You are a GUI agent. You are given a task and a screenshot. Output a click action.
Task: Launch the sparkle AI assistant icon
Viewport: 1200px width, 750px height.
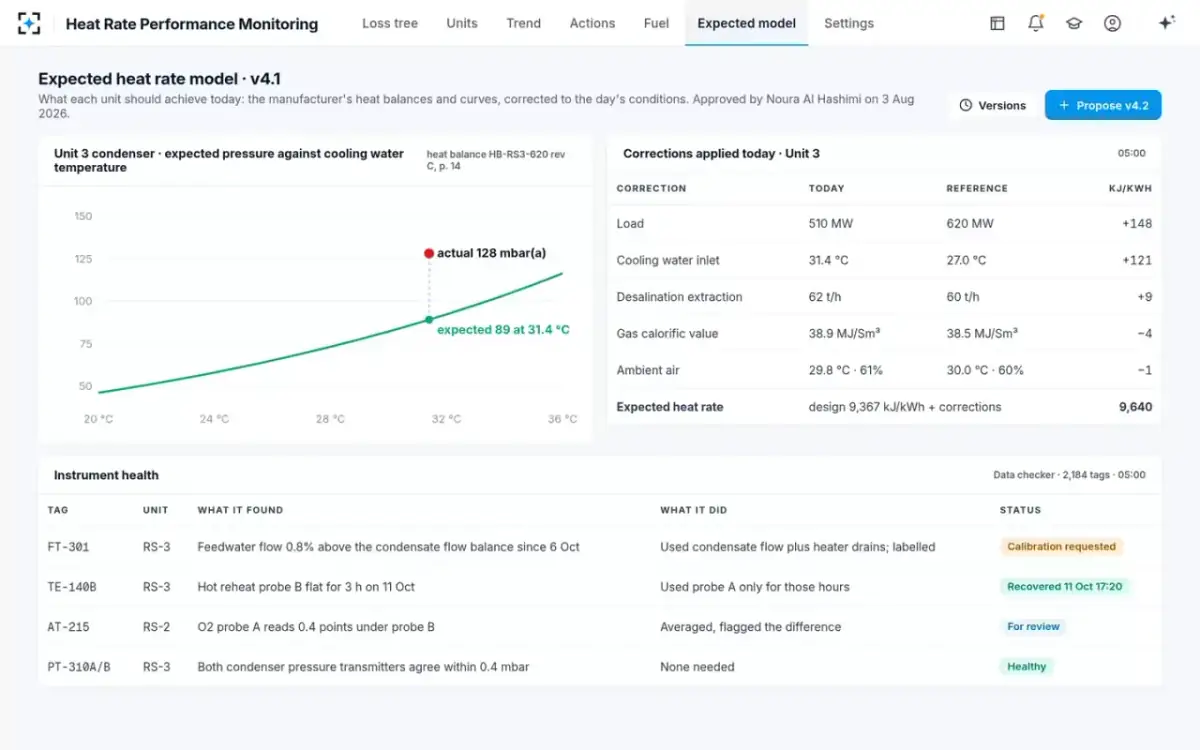pyautogui.click(x=1166, y=23)
